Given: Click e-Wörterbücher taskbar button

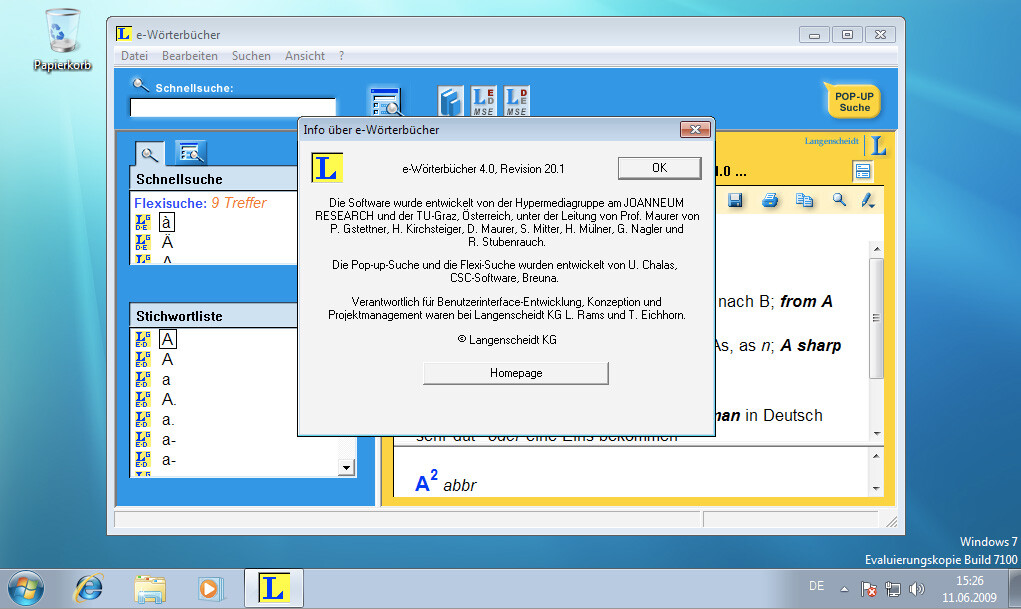Looking at the screenshot, I should (273, 588).
